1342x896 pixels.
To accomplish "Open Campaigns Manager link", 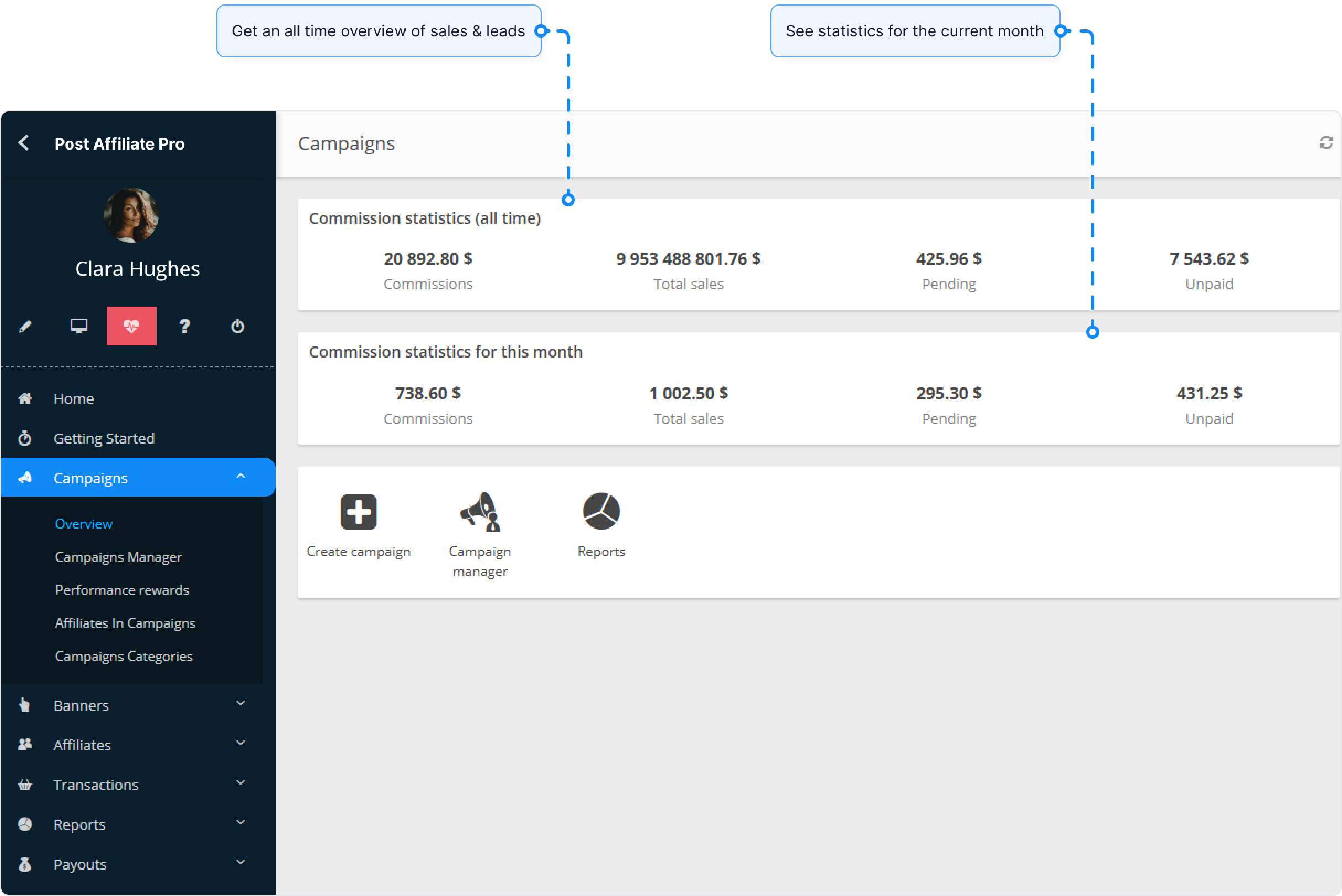I will pos(118,557).
